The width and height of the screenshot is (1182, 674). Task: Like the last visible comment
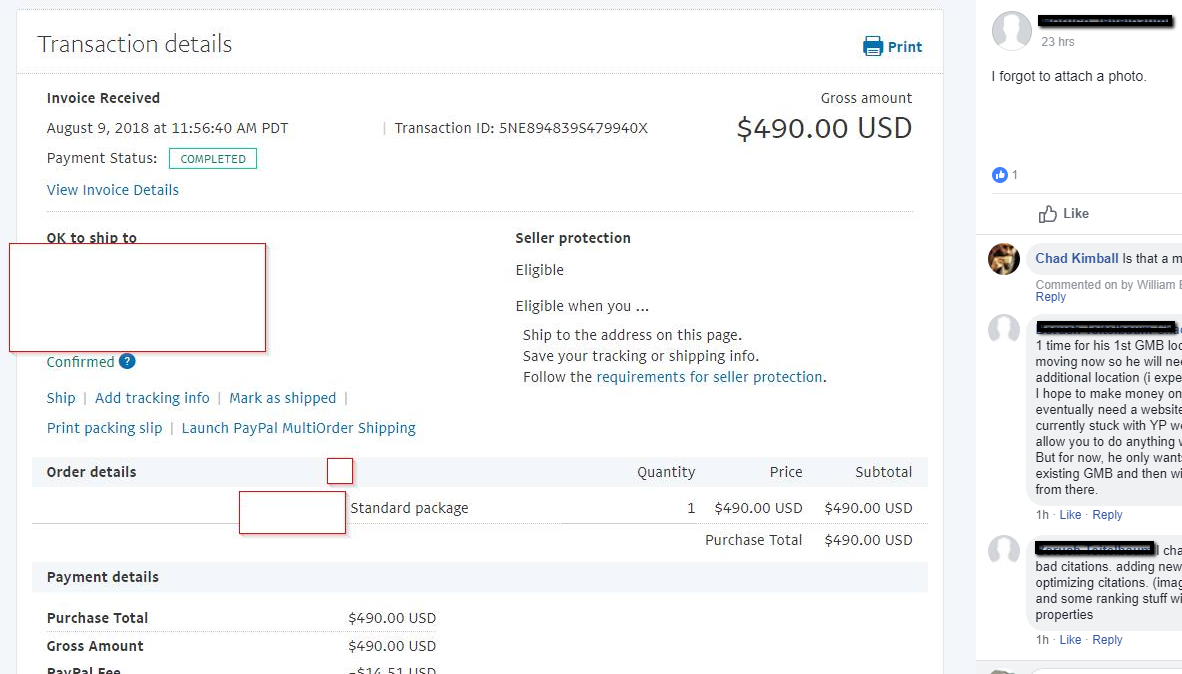tap(1070, 640)
